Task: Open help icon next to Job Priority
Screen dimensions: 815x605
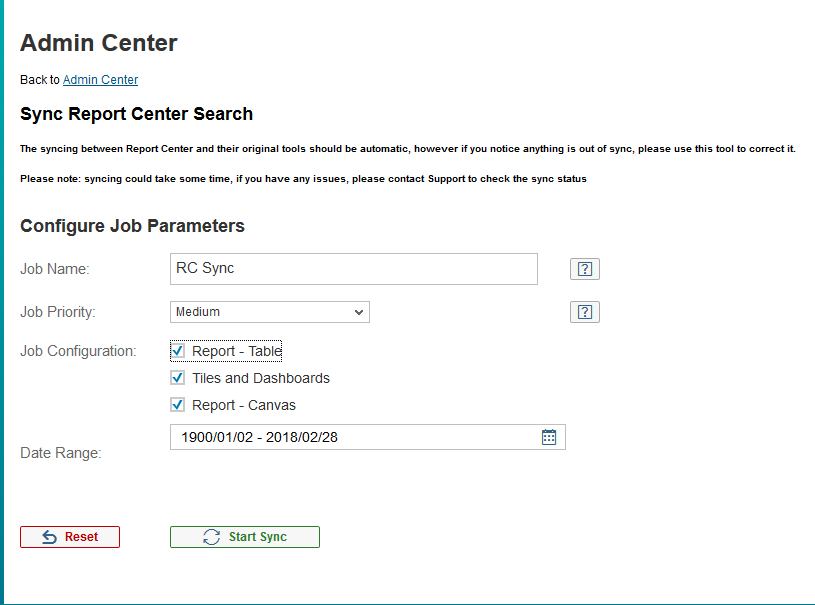Action: pyautogui.click(x=585, y=312)
